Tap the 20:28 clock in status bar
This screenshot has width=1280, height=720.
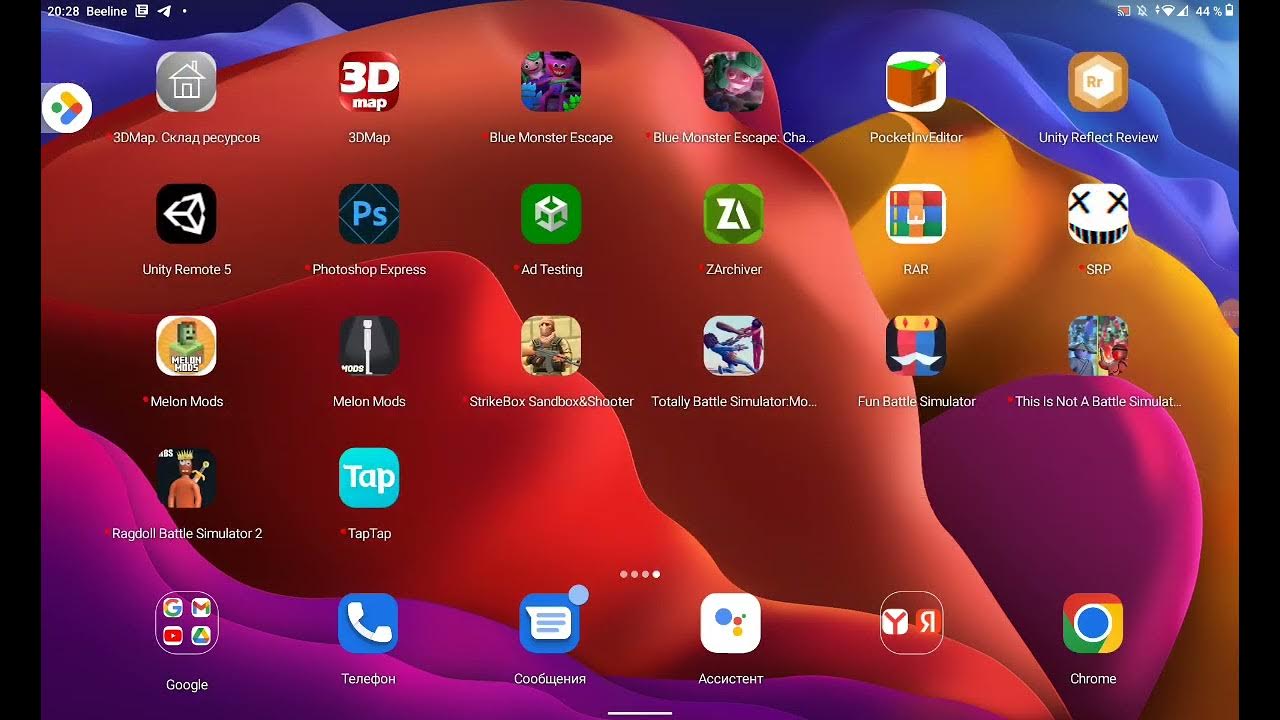[x=63, y=11]
